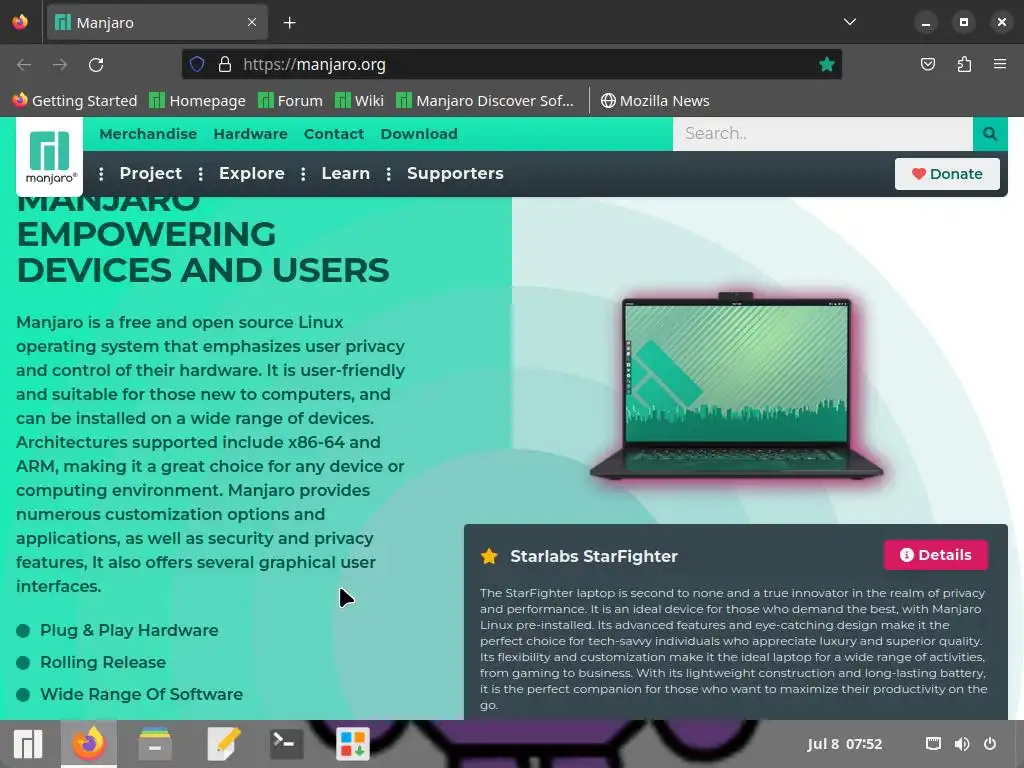Open the Merchandise link

coord(148,134)
